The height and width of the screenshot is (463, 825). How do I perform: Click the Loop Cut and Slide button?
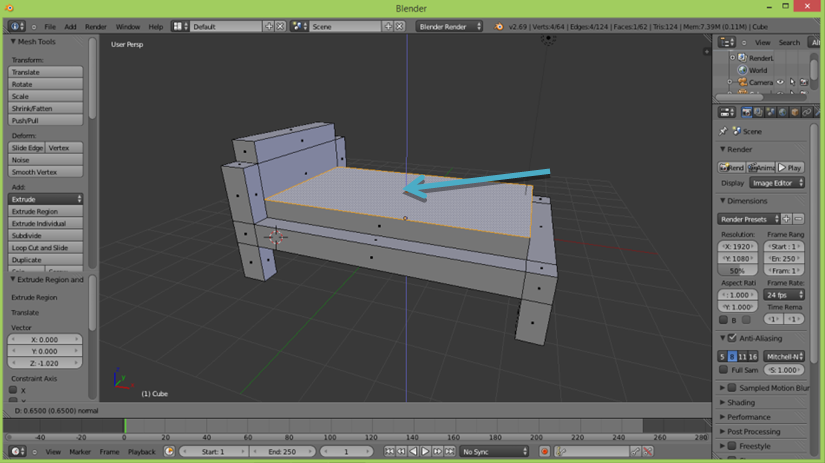click(x=45, y=248)
